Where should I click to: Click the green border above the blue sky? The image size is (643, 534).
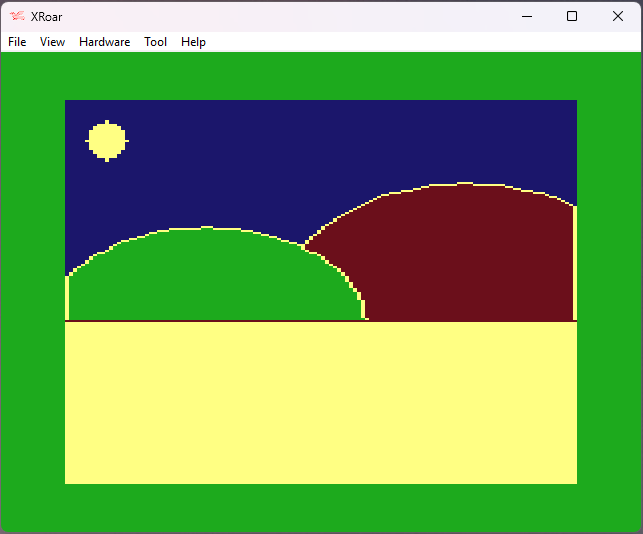(320, 76)
